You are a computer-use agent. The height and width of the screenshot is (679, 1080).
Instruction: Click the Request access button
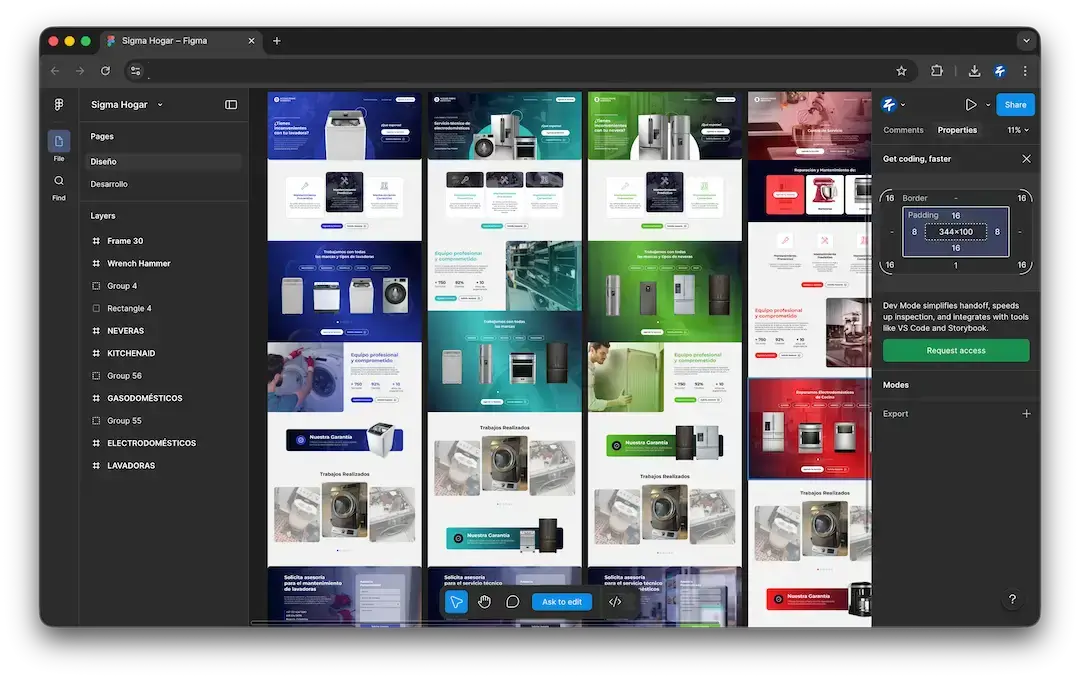point(956,351)
